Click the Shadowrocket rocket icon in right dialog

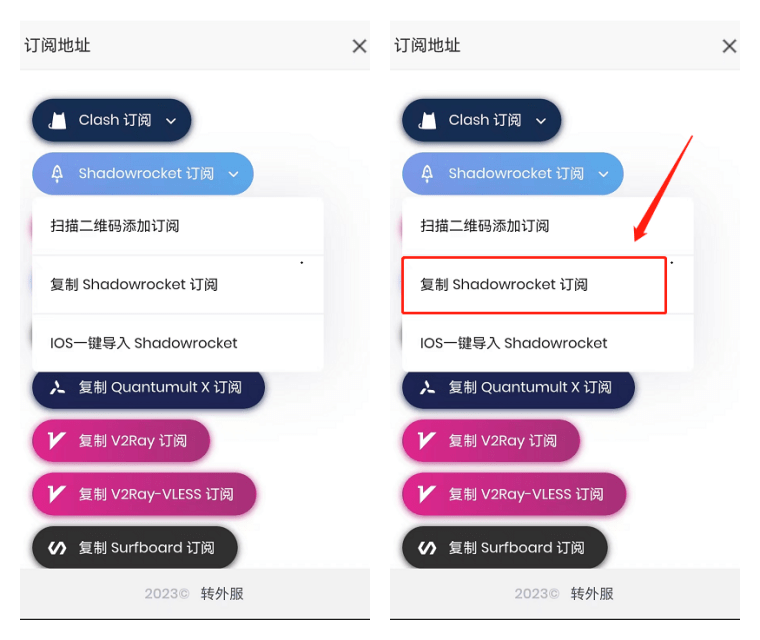[x=427, y=174]
